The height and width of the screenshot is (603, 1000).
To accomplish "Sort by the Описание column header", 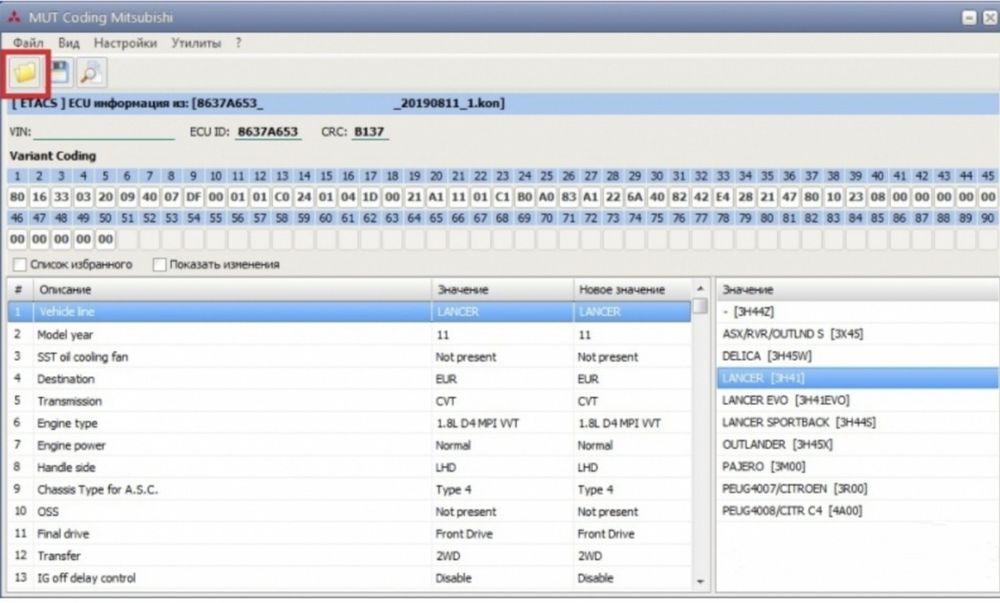I will [232, 289].
